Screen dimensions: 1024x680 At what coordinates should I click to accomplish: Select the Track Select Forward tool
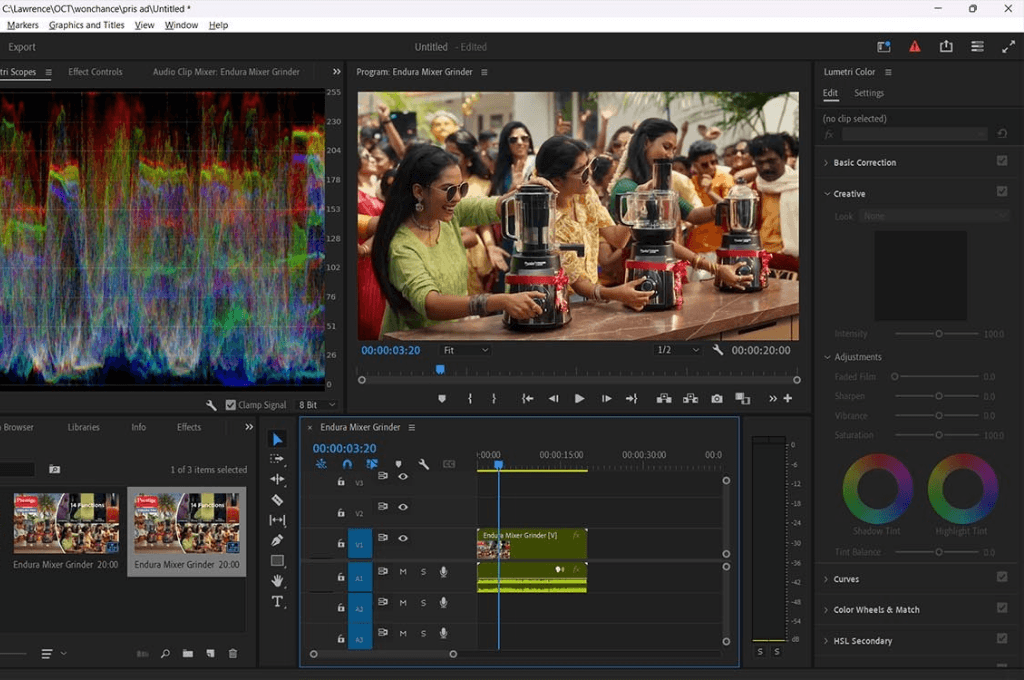coord(277,459)
